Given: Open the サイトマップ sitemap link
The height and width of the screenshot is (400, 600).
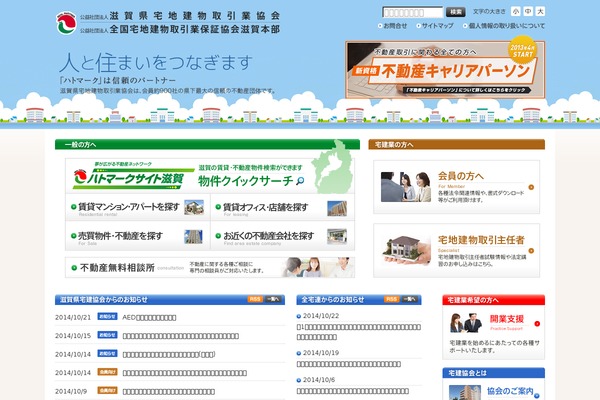Looking at the screenshot, I should [x=435, y=26].
